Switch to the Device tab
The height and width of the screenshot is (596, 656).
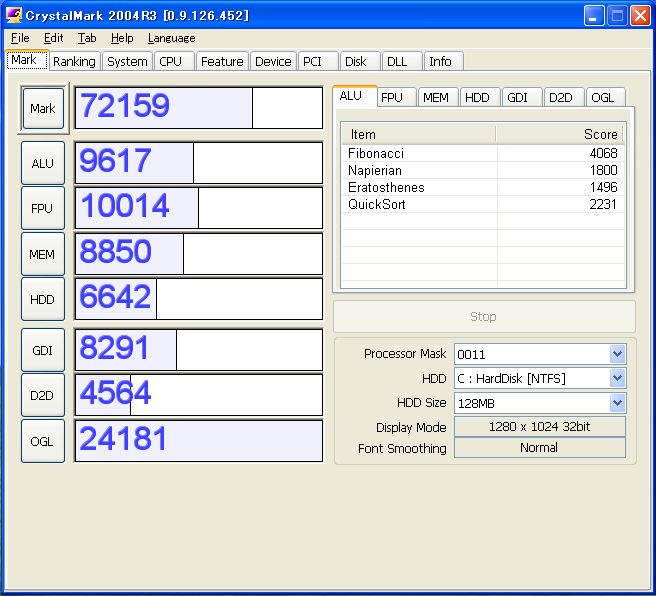[273, 61]
